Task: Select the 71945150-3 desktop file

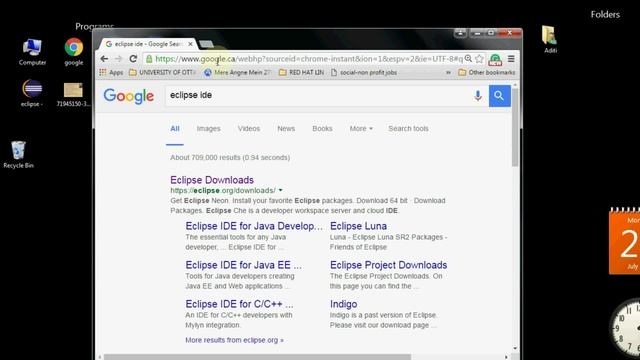Action: coord(73,95)
